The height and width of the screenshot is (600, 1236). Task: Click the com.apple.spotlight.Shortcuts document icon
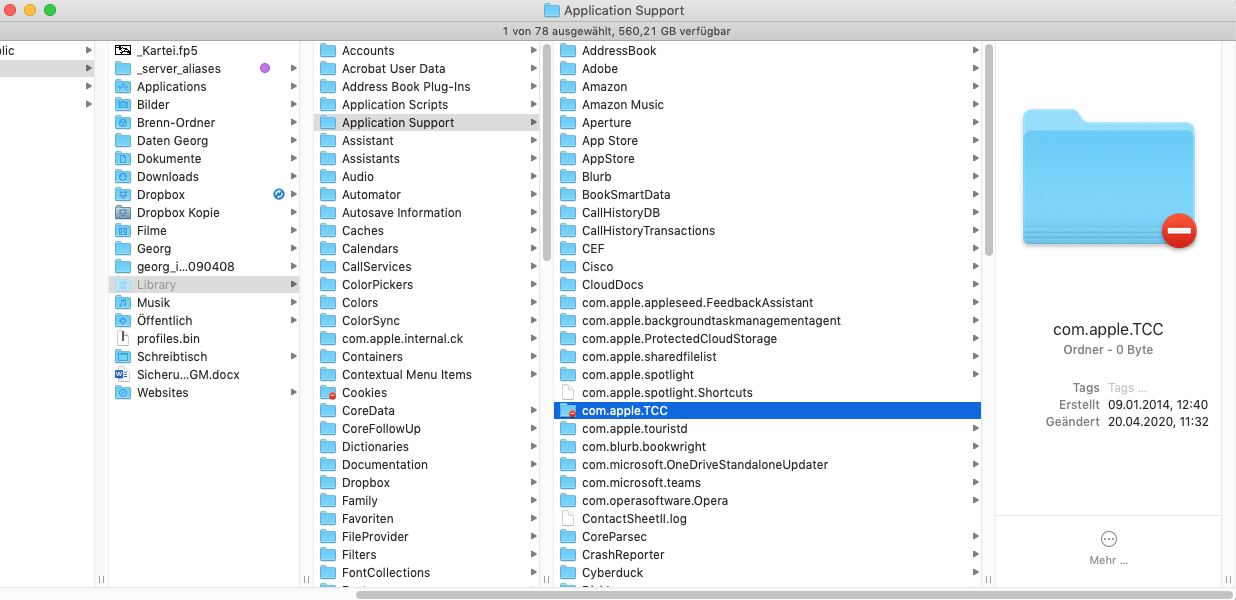click(x=568, y=392)
